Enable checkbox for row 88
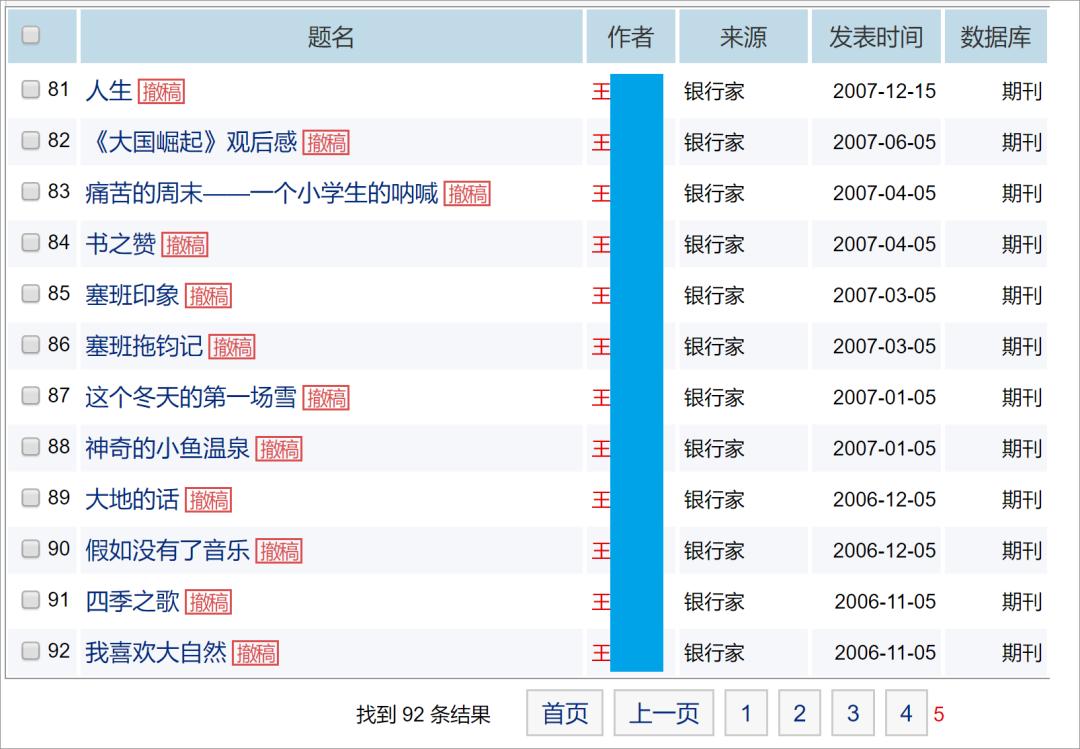This screenshot has height=749, width=1080. 30,446
